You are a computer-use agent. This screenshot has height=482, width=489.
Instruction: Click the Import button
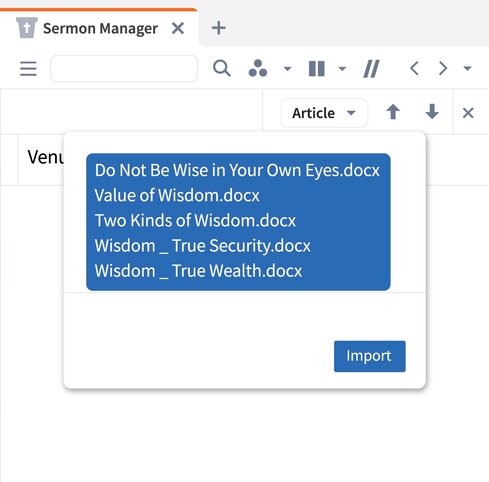(x=370, y=356)
